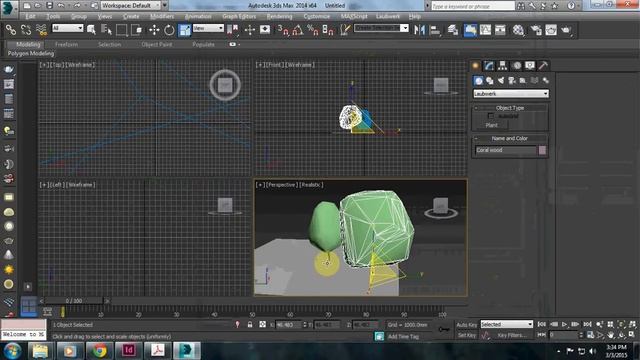Select the Bind to Space Warp tool

pos(41,30)
